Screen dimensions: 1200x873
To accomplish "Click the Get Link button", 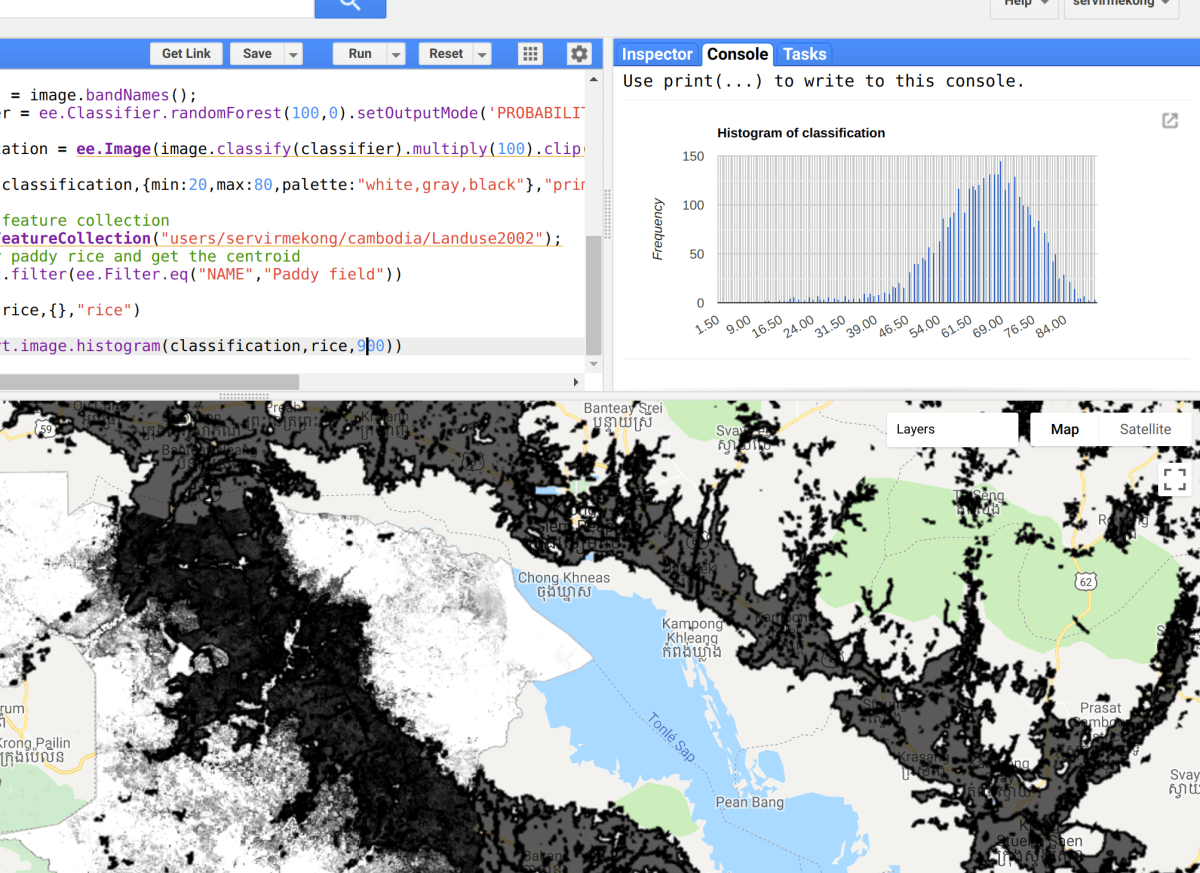I will coord(186,54).
